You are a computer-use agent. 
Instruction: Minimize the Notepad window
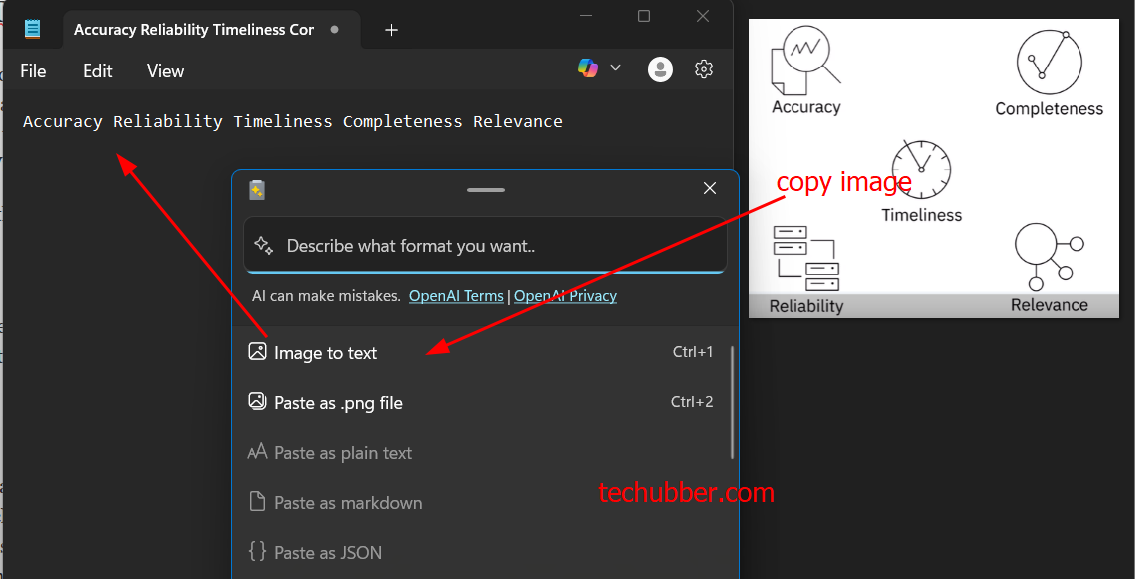click(586, 16)
